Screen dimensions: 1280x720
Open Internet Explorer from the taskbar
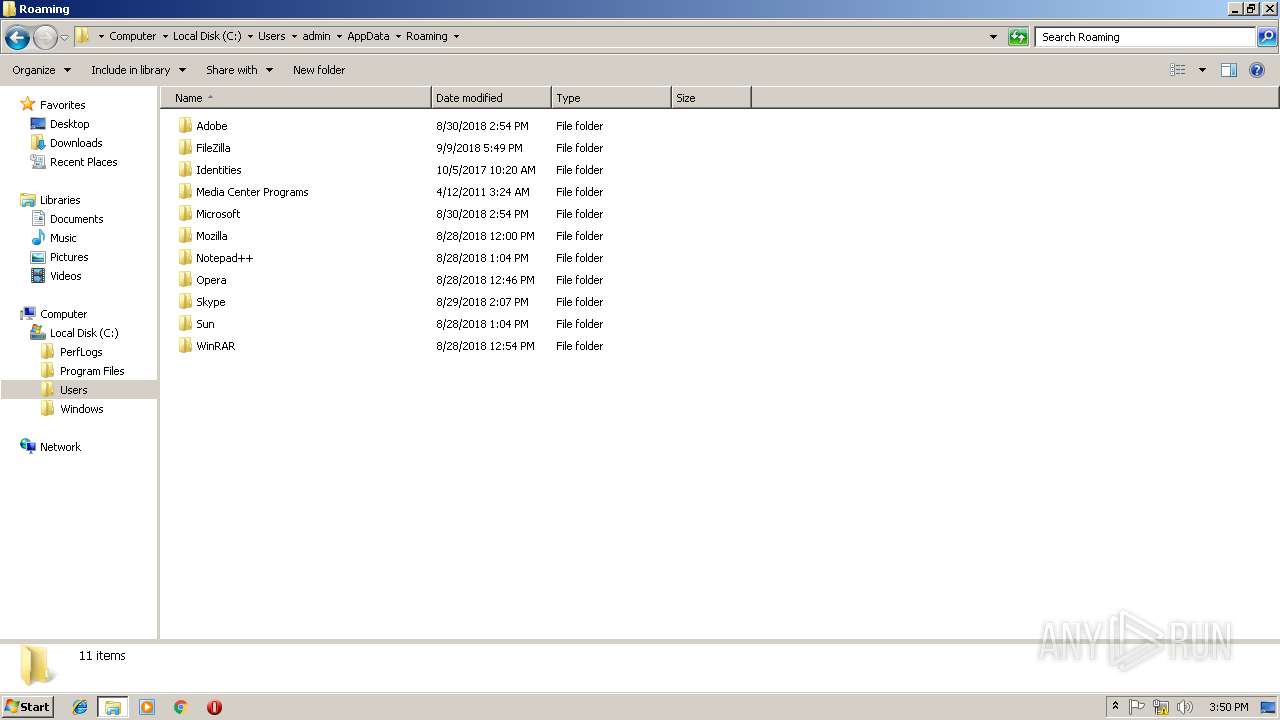(x=80, y=707)
